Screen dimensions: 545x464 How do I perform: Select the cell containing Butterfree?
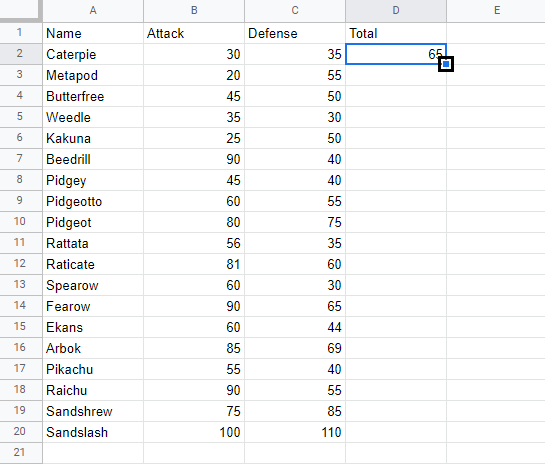pyautogui.click(x=93, y=96)
